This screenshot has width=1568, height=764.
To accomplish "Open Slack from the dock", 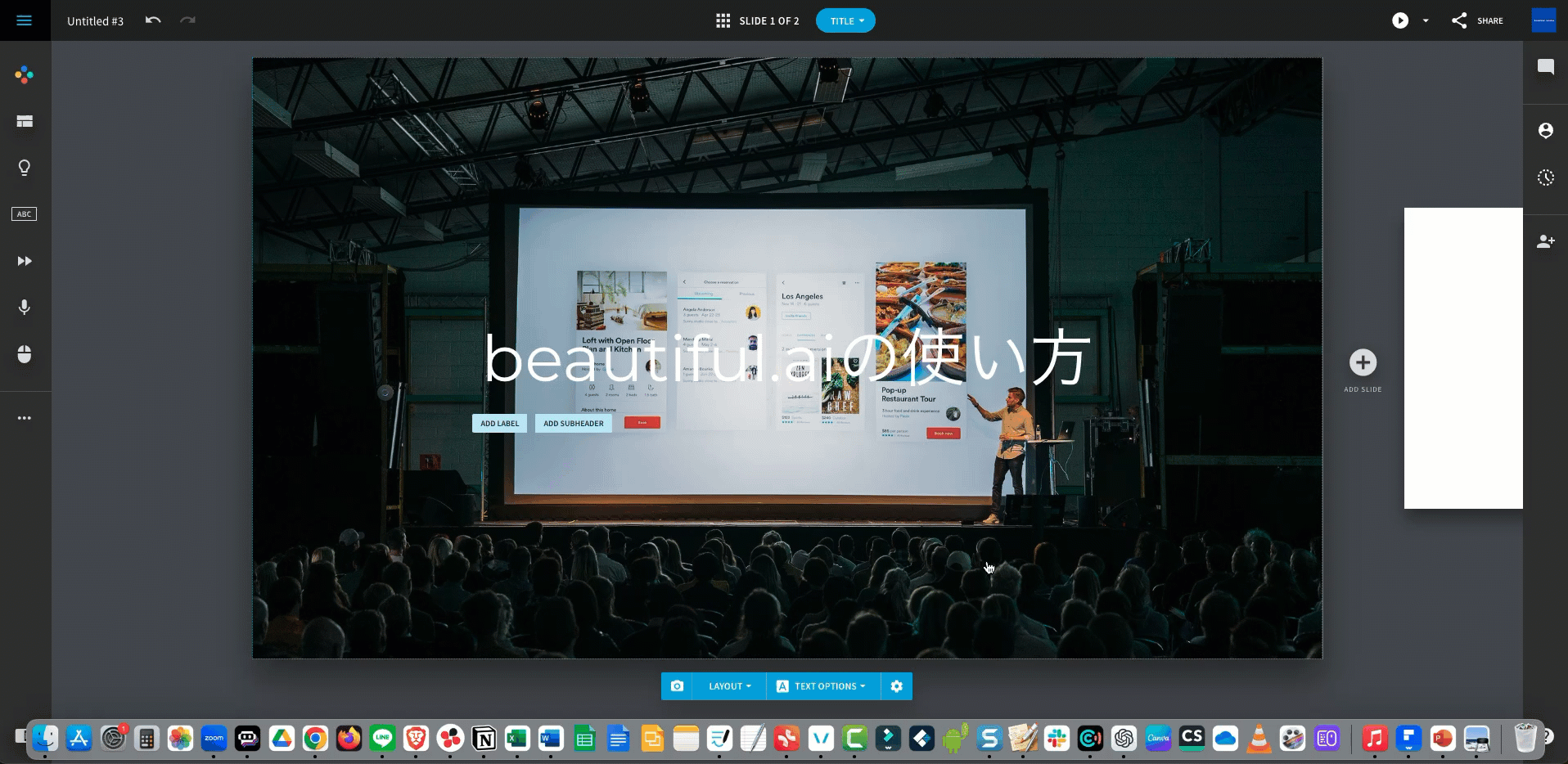I will (1057, 739).
